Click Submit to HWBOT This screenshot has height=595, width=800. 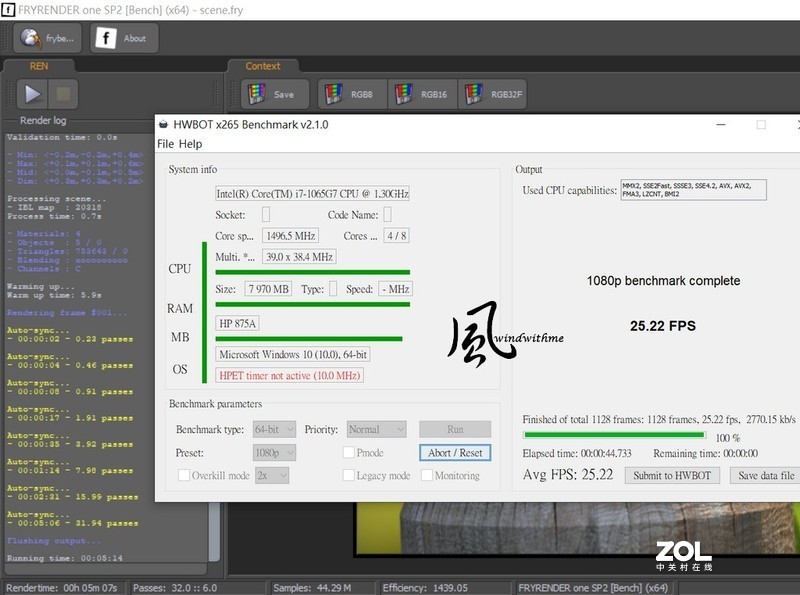point(671,475)
